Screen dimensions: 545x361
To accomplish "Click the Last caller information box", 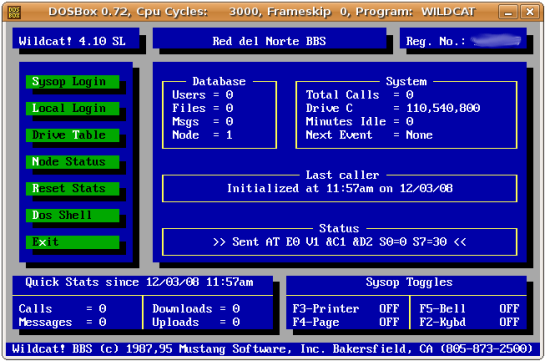I will [x=340, y=188].
